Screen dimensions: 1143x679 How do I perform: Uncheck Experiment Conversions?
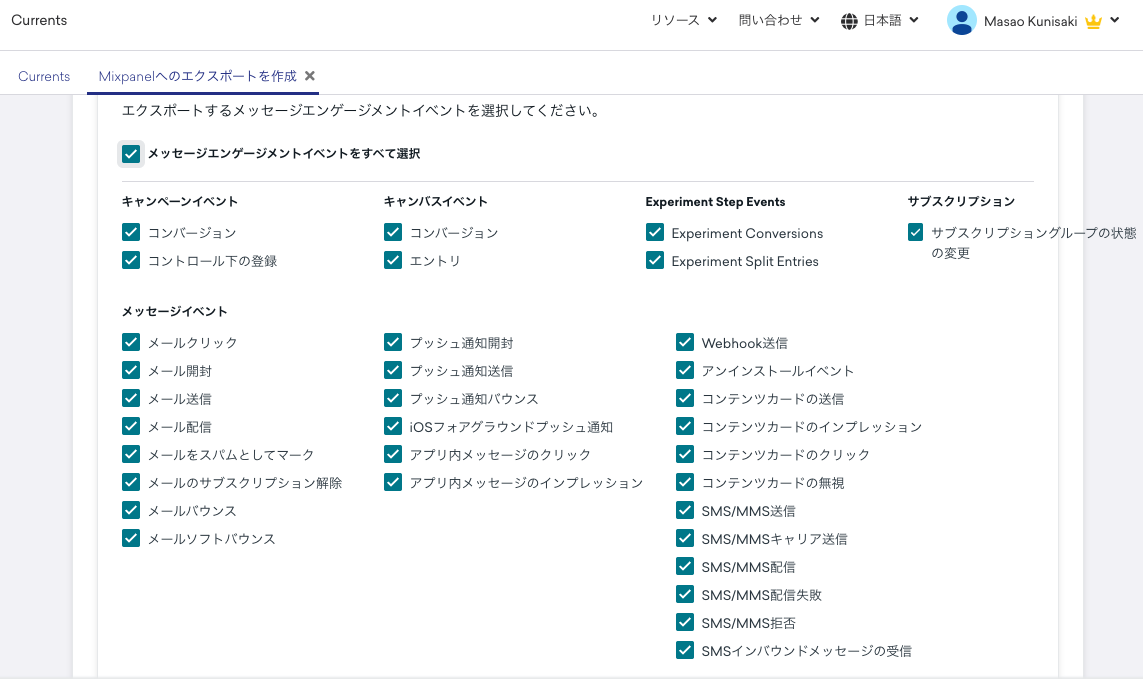point(655,232)
